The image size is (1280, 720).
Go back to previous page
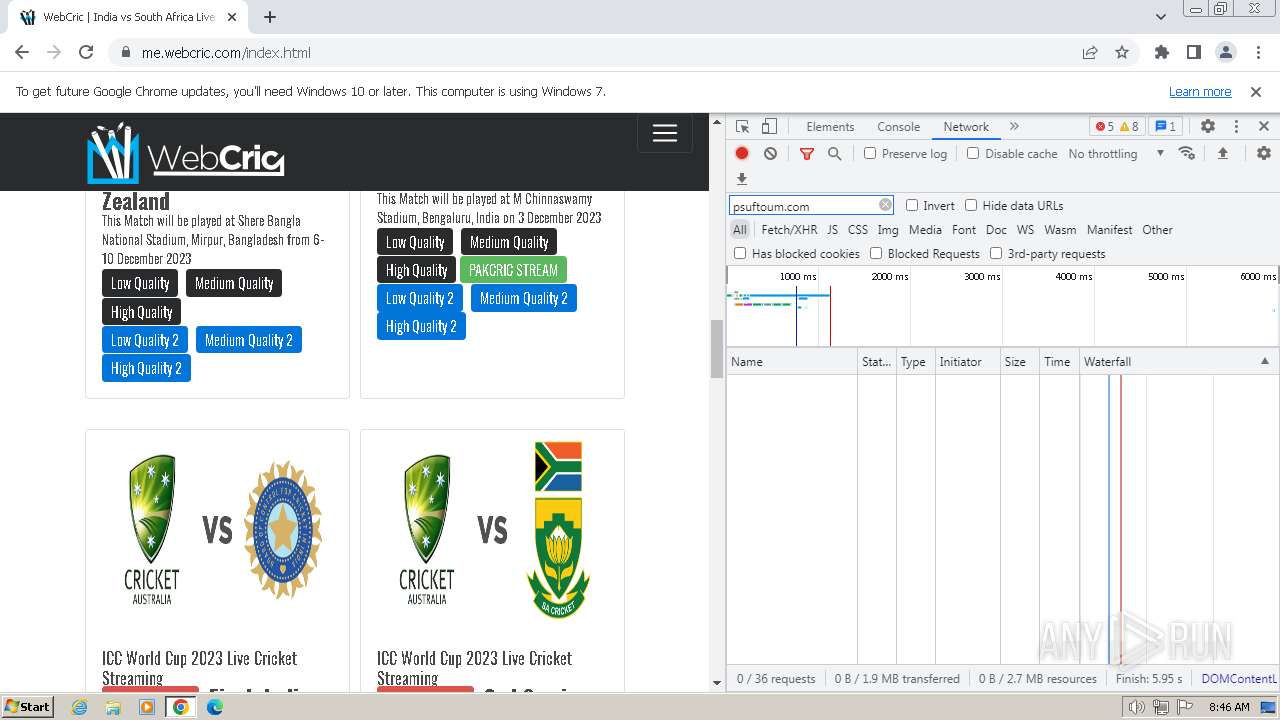pyautogui.click(x=22, y=53)
